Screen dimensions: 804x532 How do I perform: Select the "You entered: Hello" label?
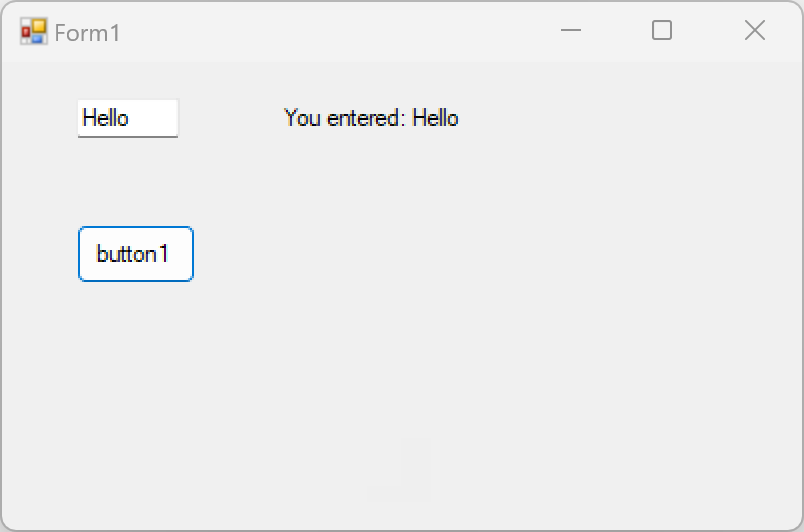(x=371, y=118)
